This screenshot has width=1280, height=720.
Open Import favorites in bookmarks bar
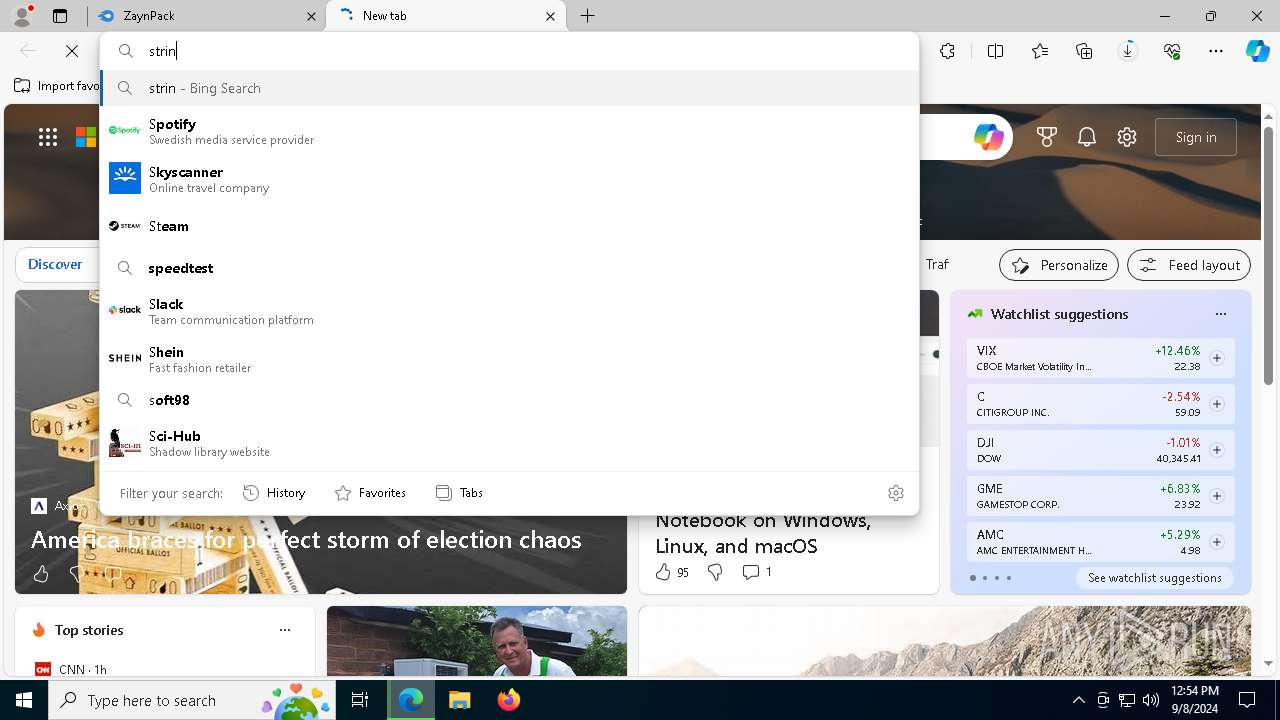tap(57, 86)
